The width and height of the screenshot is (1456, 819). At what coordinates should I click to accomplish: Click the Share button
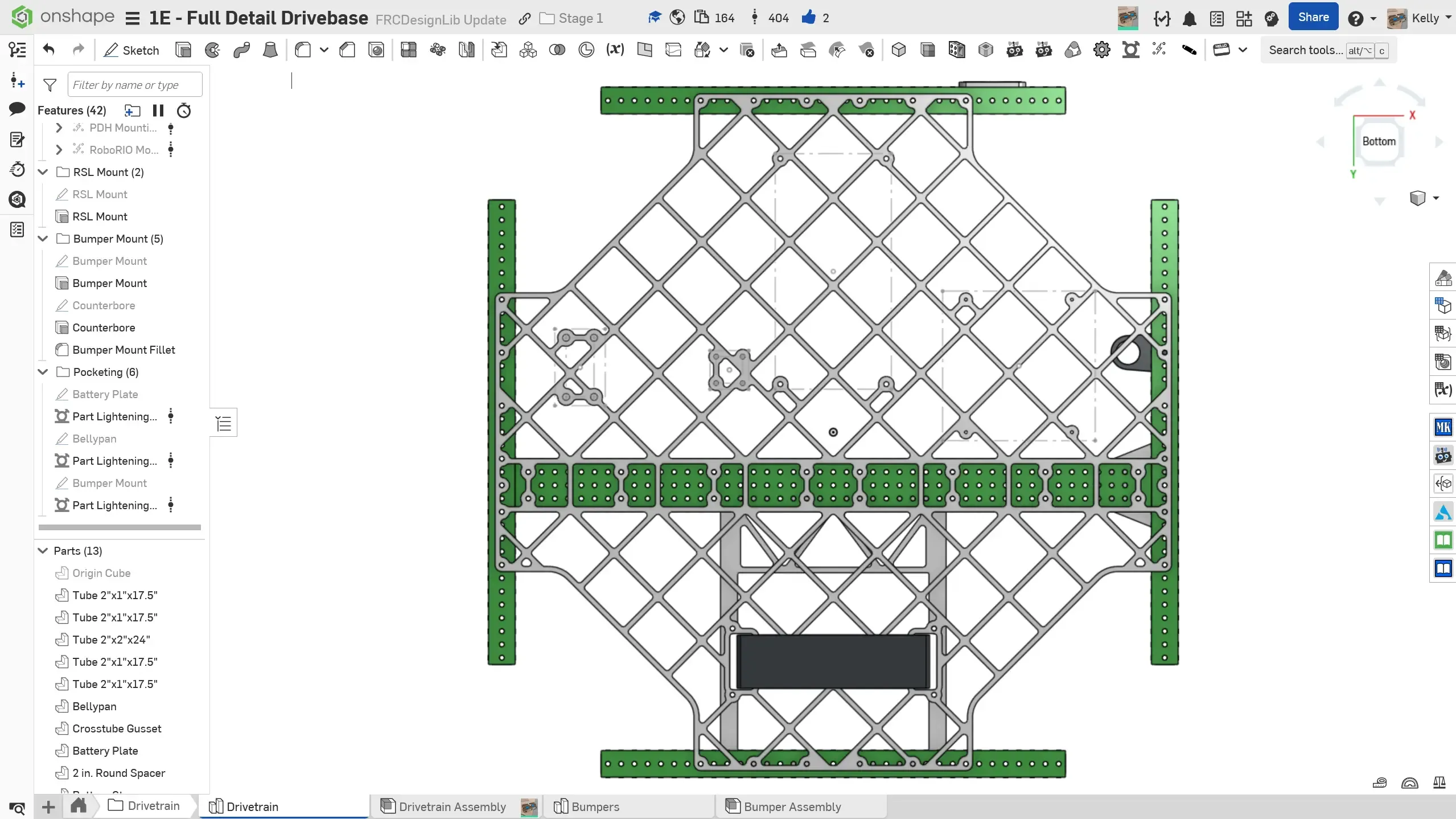pos(1313,18)
